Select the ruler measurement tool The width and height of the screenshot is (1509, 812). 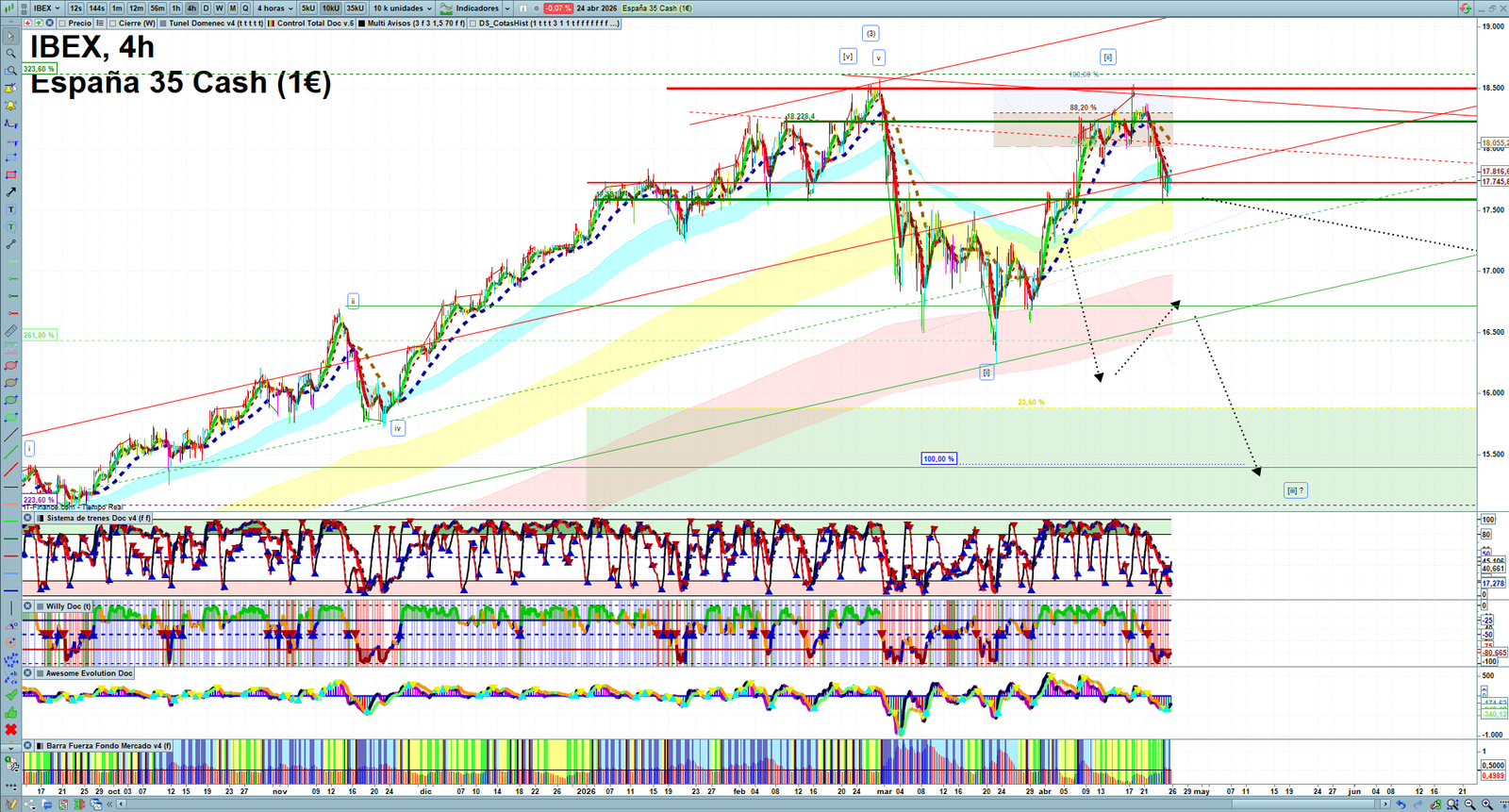click(x=10, y=331)
